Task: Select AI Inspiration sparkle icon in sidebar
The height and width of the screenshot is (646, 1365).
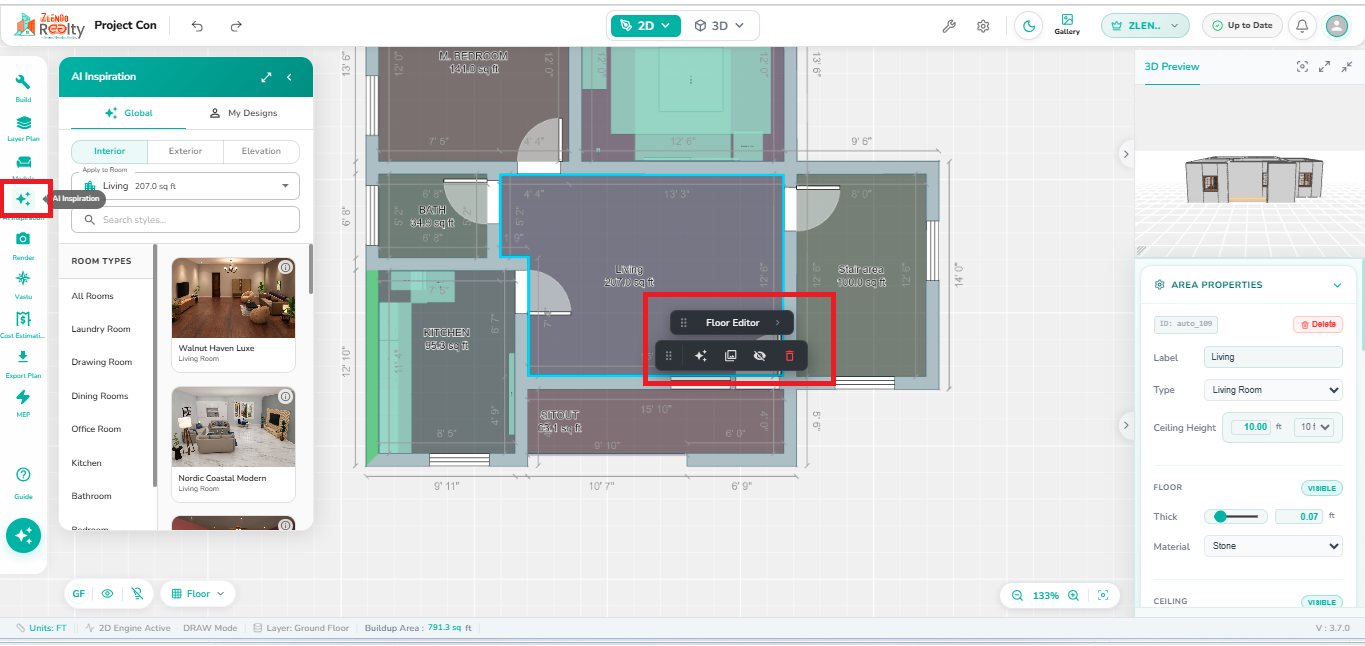Action: 24,199
